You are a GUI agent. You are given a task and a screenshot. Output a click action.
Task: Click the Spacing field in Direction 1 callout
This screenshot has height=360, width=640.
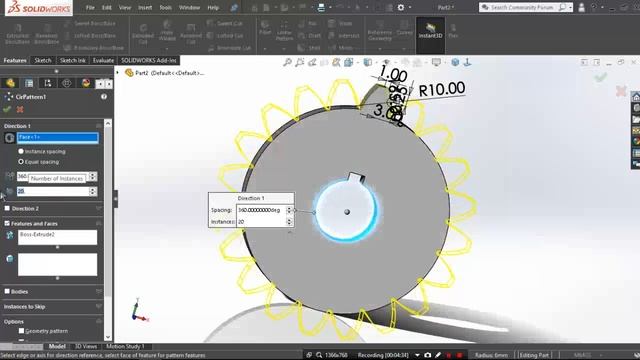coord(260,210)
